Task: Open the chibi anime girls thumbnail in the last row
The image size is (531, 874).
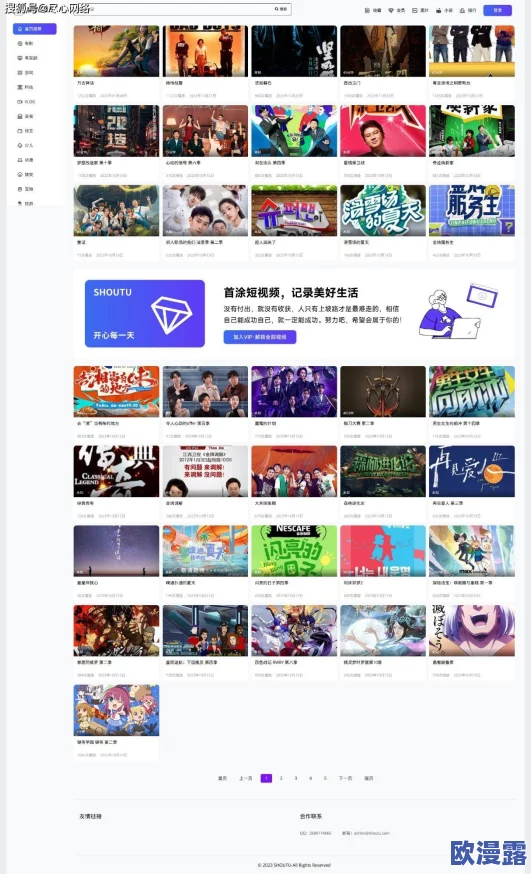Action: click(x=116, y=710)
